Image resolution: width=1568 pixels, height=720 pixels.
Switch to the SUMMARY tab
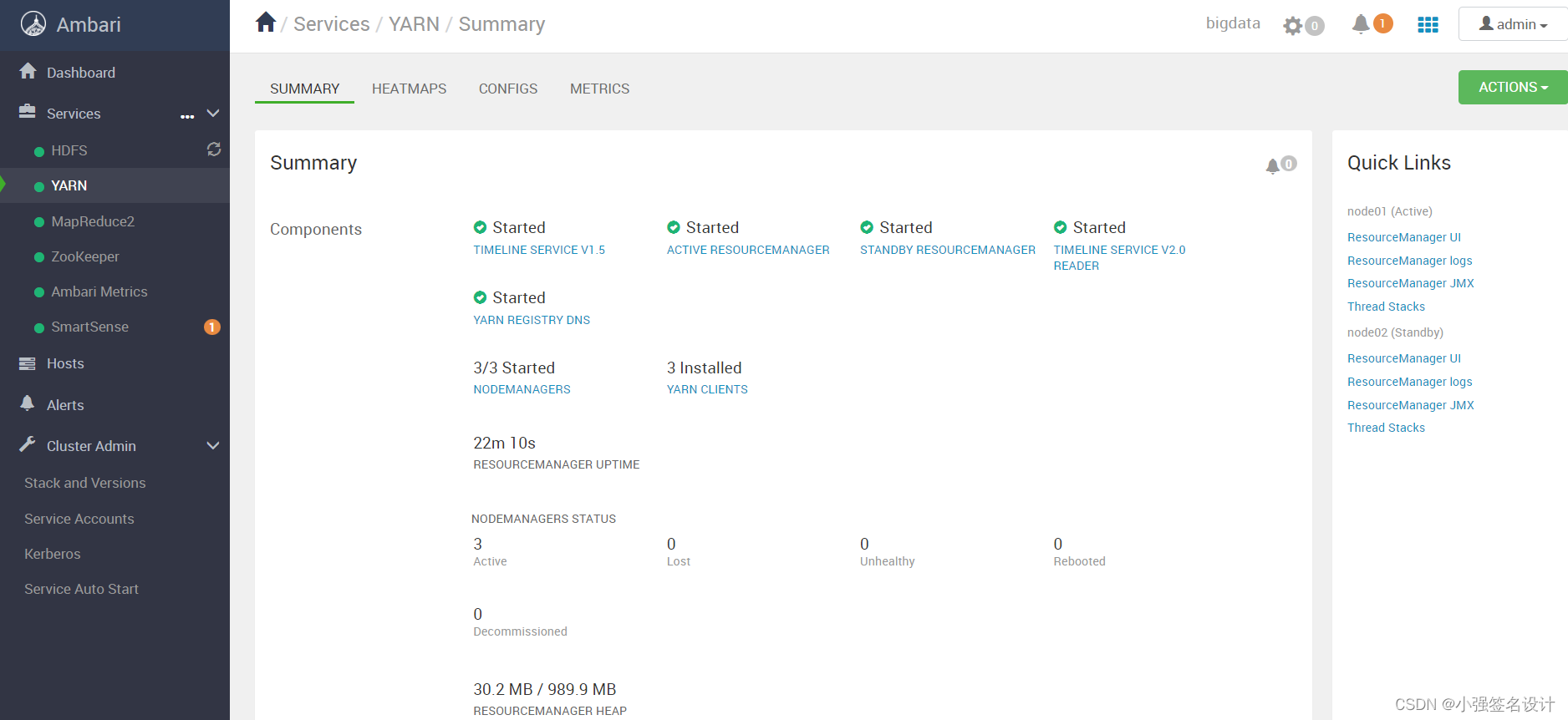point(304,89)
